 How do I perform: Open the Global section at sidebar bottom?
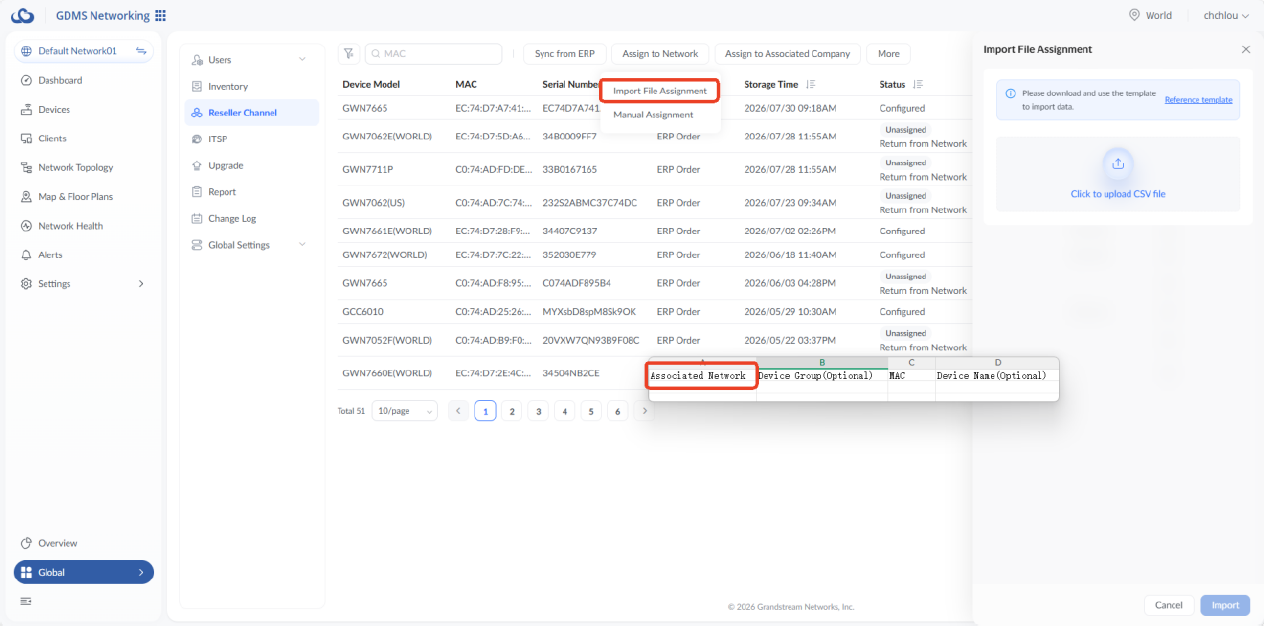(x=84, y=572)
